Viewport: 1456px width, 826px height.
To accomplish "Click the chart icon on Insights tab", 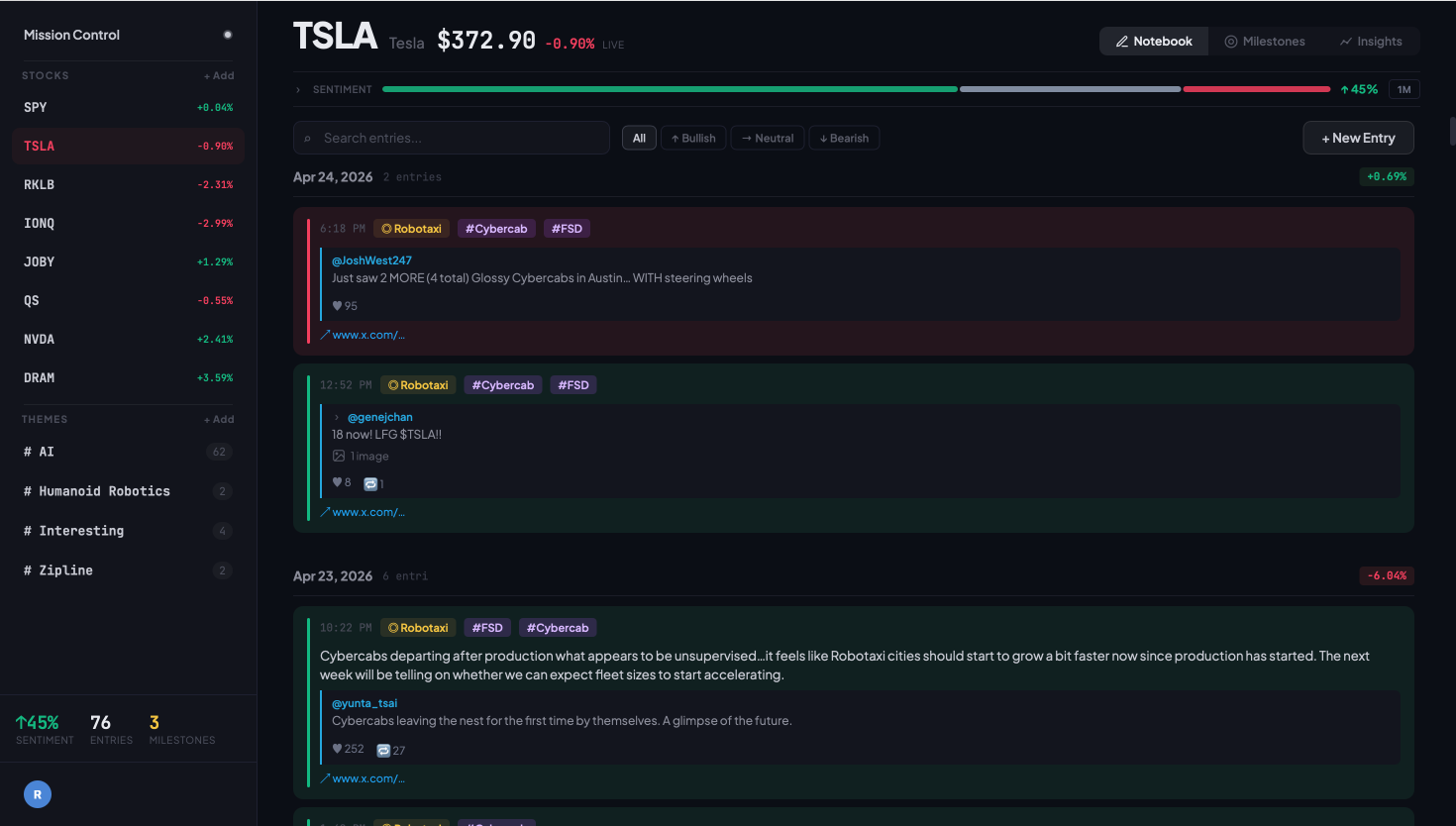I will pyautogui.click(x=1346, y=42).
